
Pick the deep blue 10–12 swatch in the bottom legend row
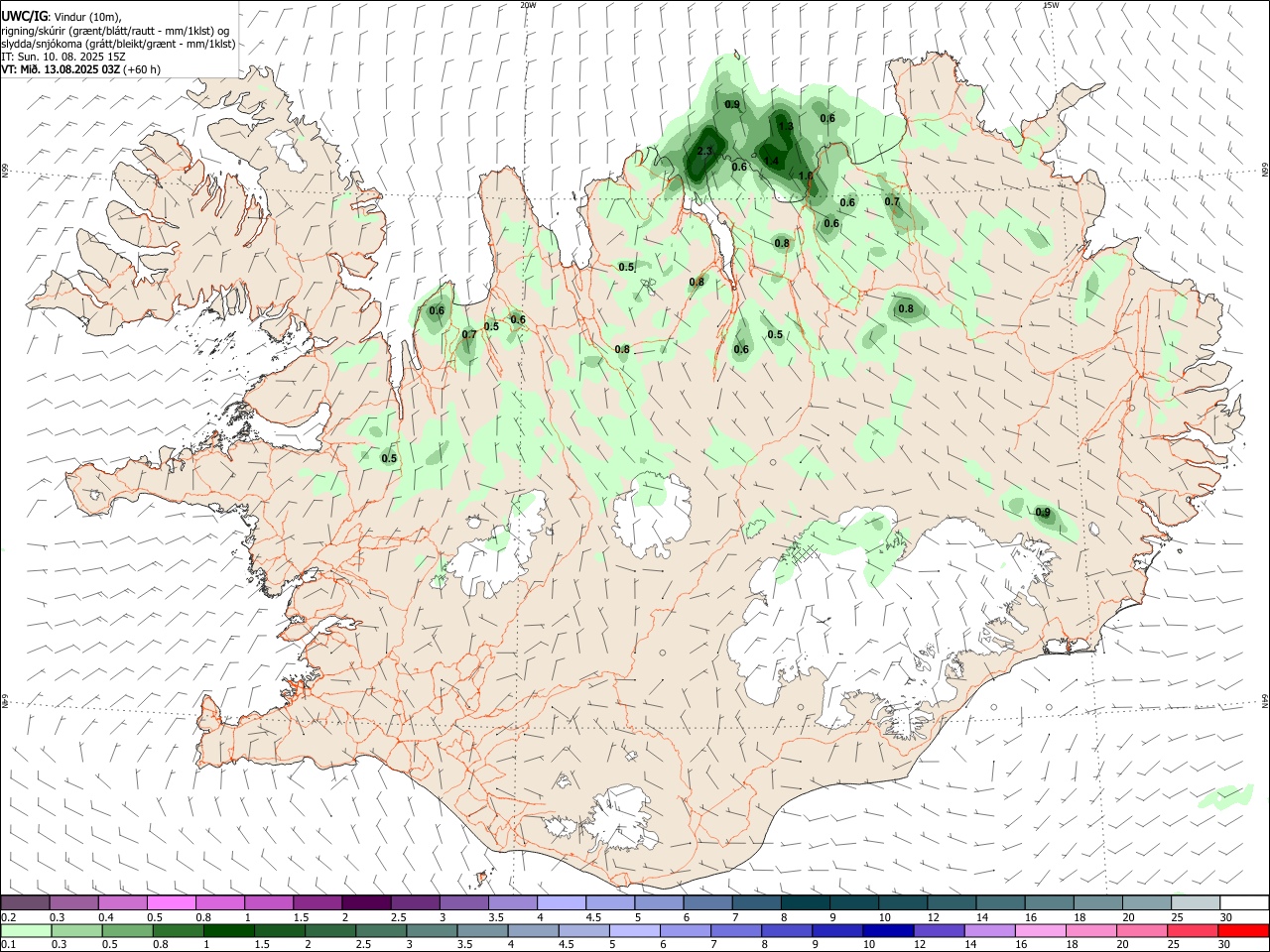click(888, 931)
